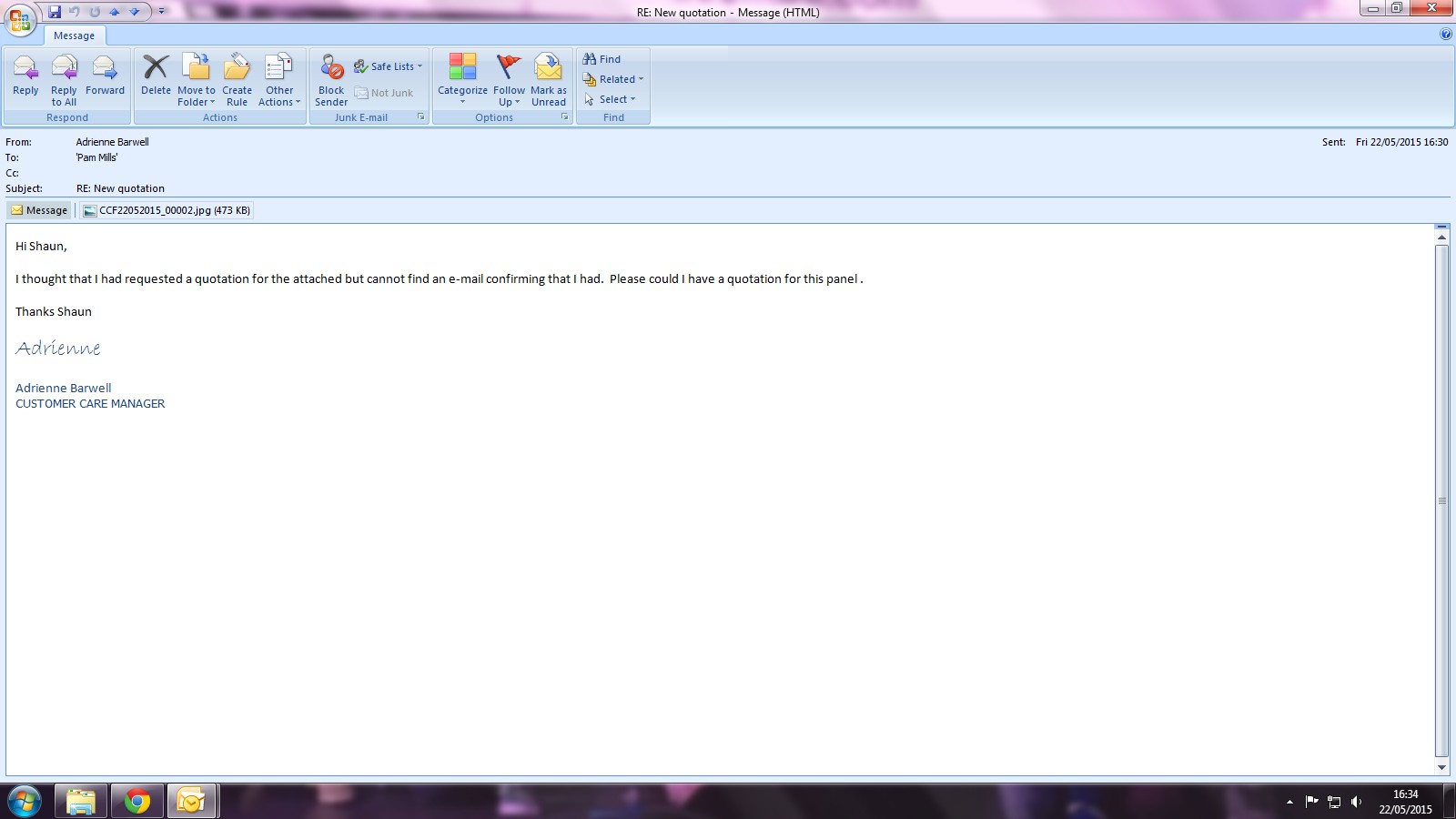This screenshot has width=1456, height=819.
Task: Click the vertical scrollbar of message body
Action: click(1441, 500)
